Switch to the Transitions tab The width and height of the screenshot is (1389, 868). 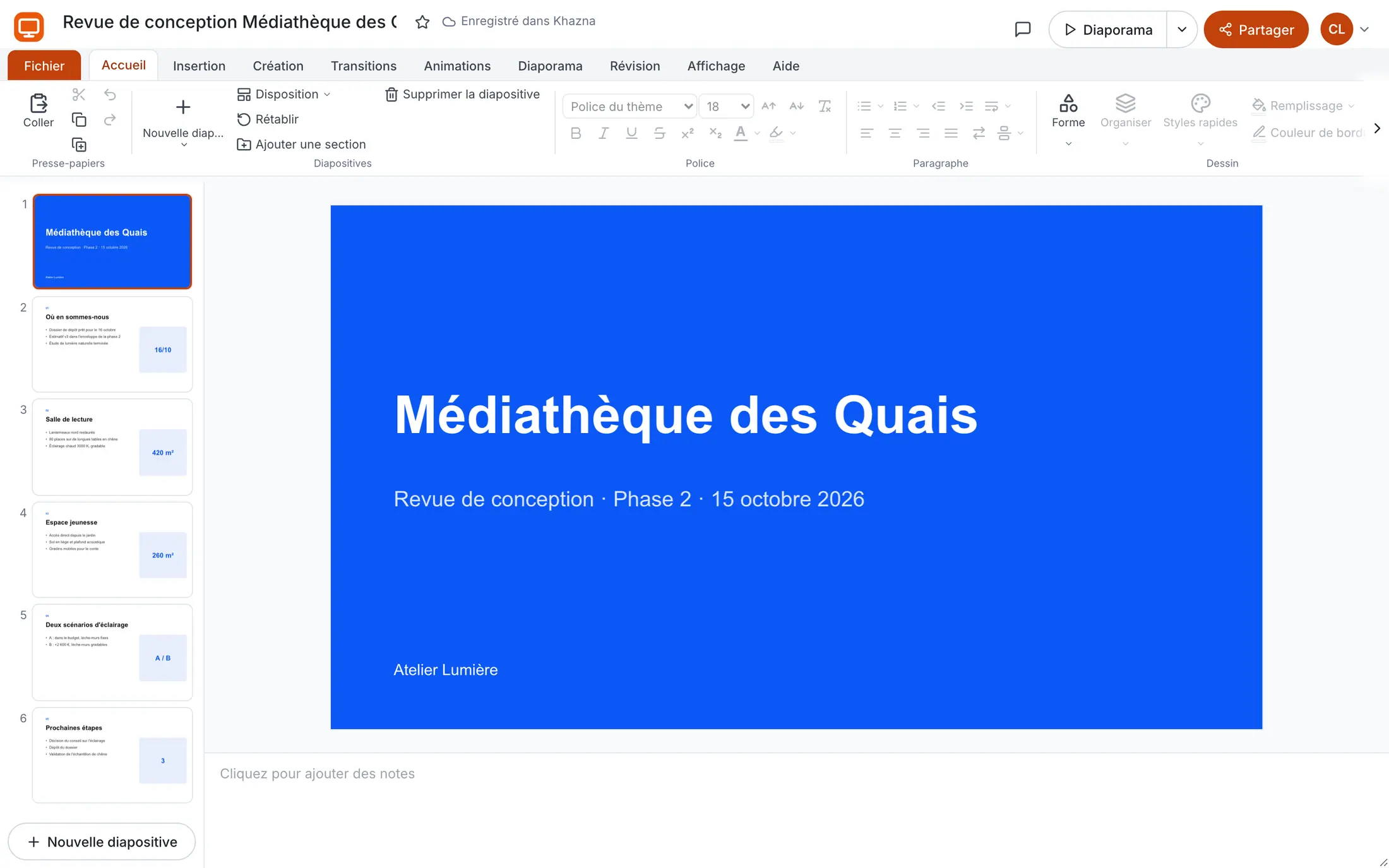click(364, 66)
